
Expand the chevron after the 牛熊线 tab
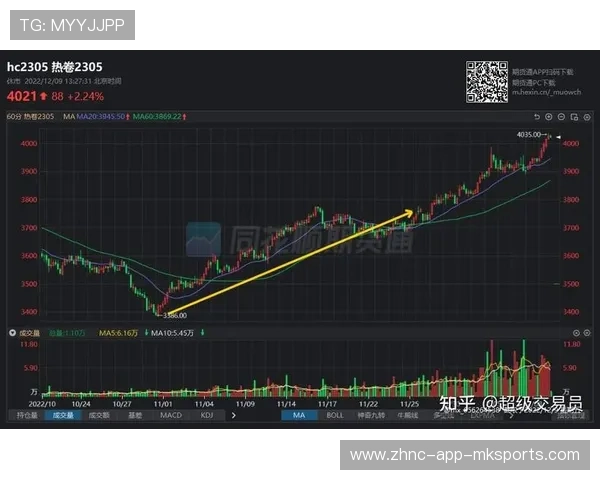(x=433, y=415)
